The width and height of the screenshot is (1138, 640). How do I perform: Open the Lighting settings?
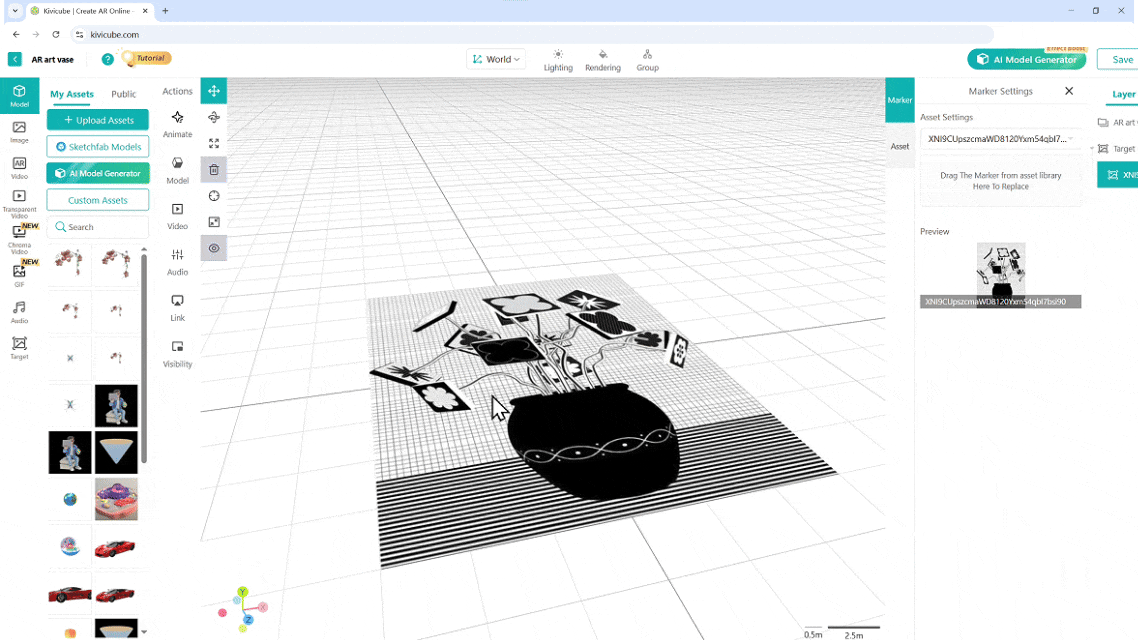558,60
